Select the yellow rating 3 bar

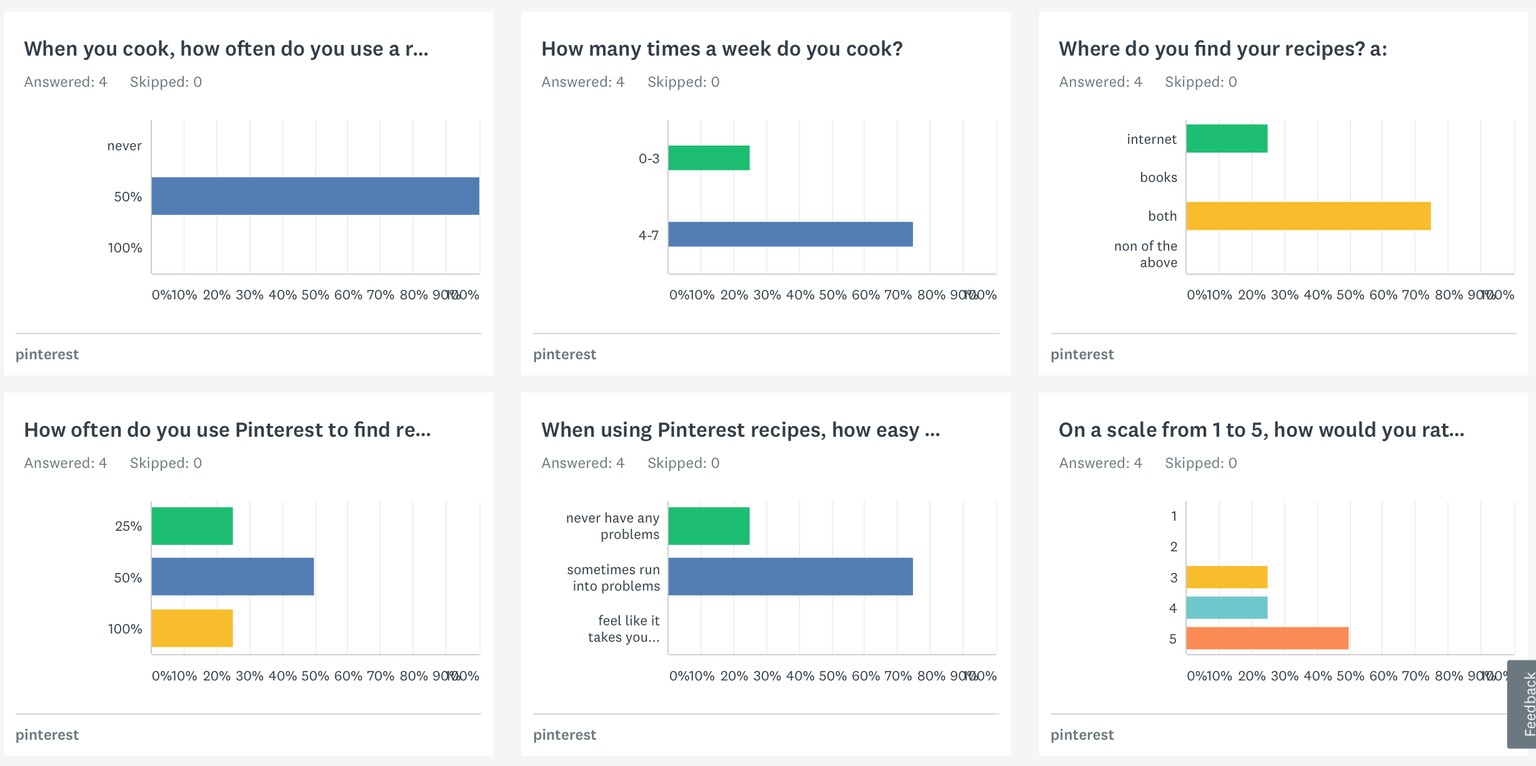coord(1227,577)
